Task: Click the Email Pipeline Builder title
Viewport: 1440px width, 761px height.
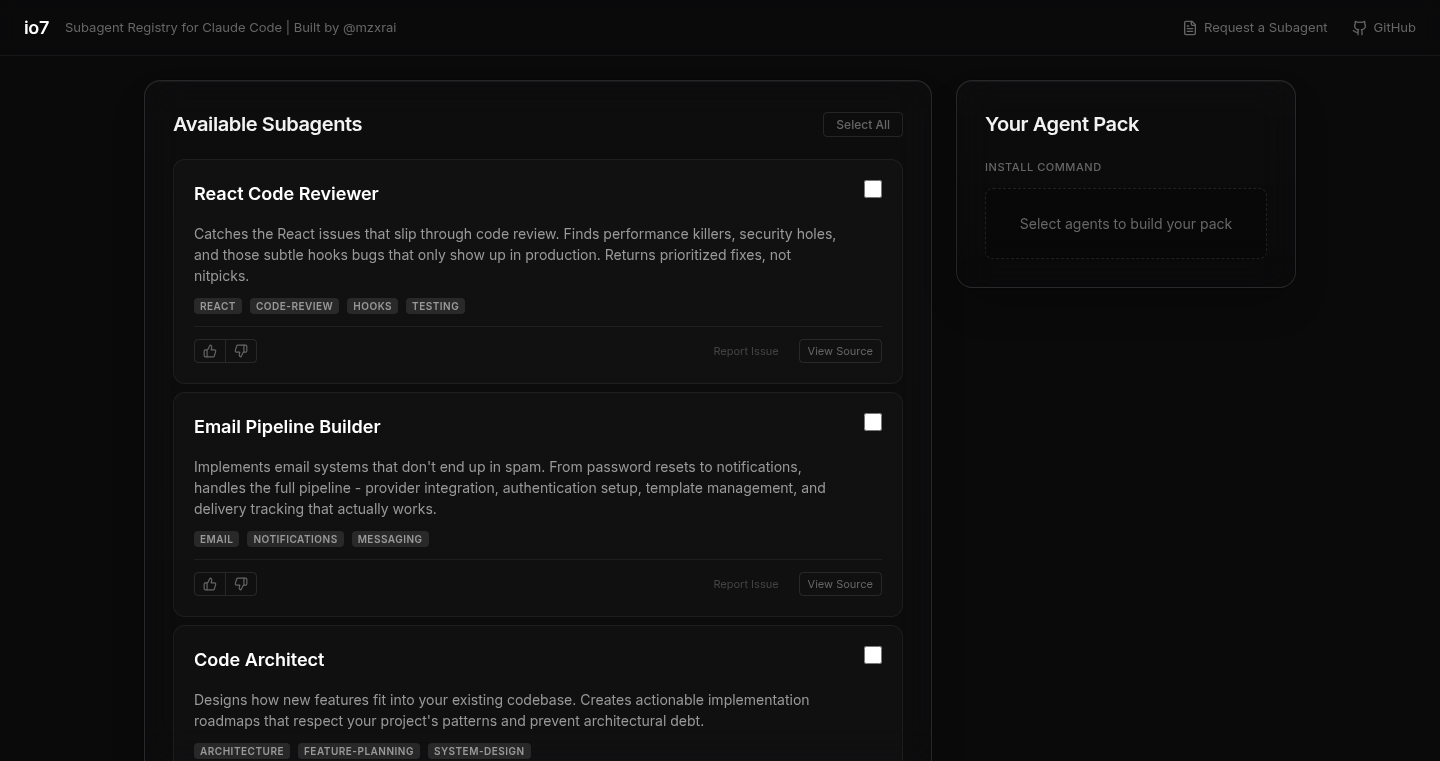Action: 287,427
